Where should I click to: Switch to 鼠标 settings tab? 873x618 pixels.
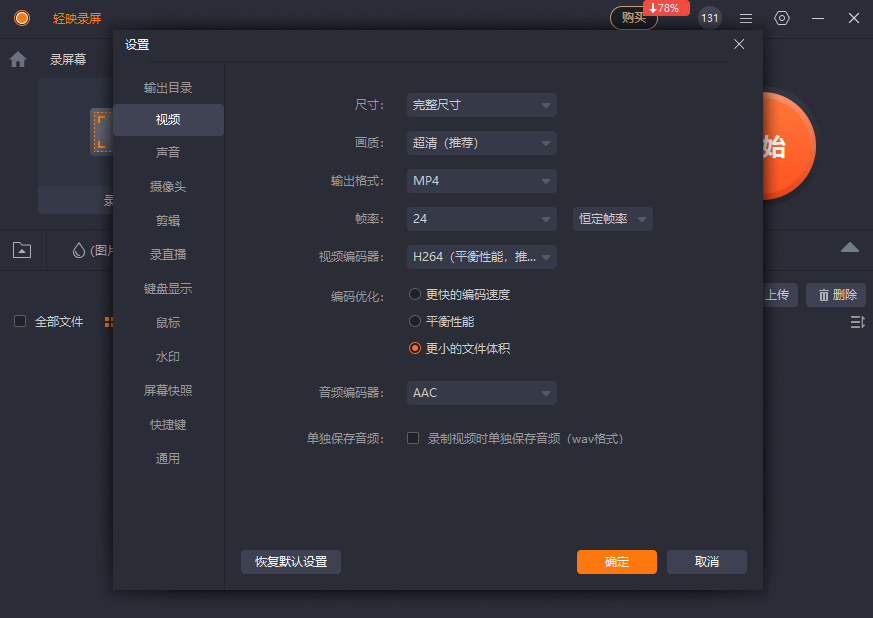[x=168, y=322]
